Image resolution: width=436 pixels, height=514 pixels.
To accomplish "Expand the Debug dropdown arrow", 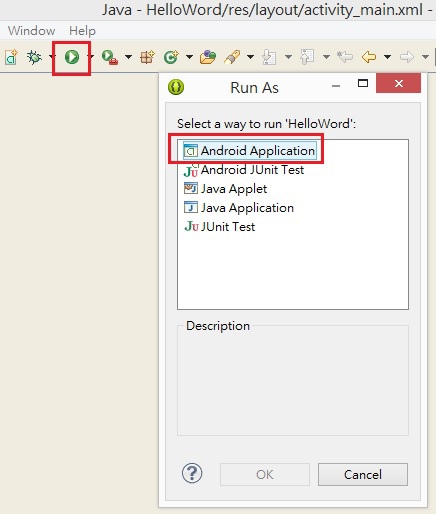I will [x=51, y=57].
